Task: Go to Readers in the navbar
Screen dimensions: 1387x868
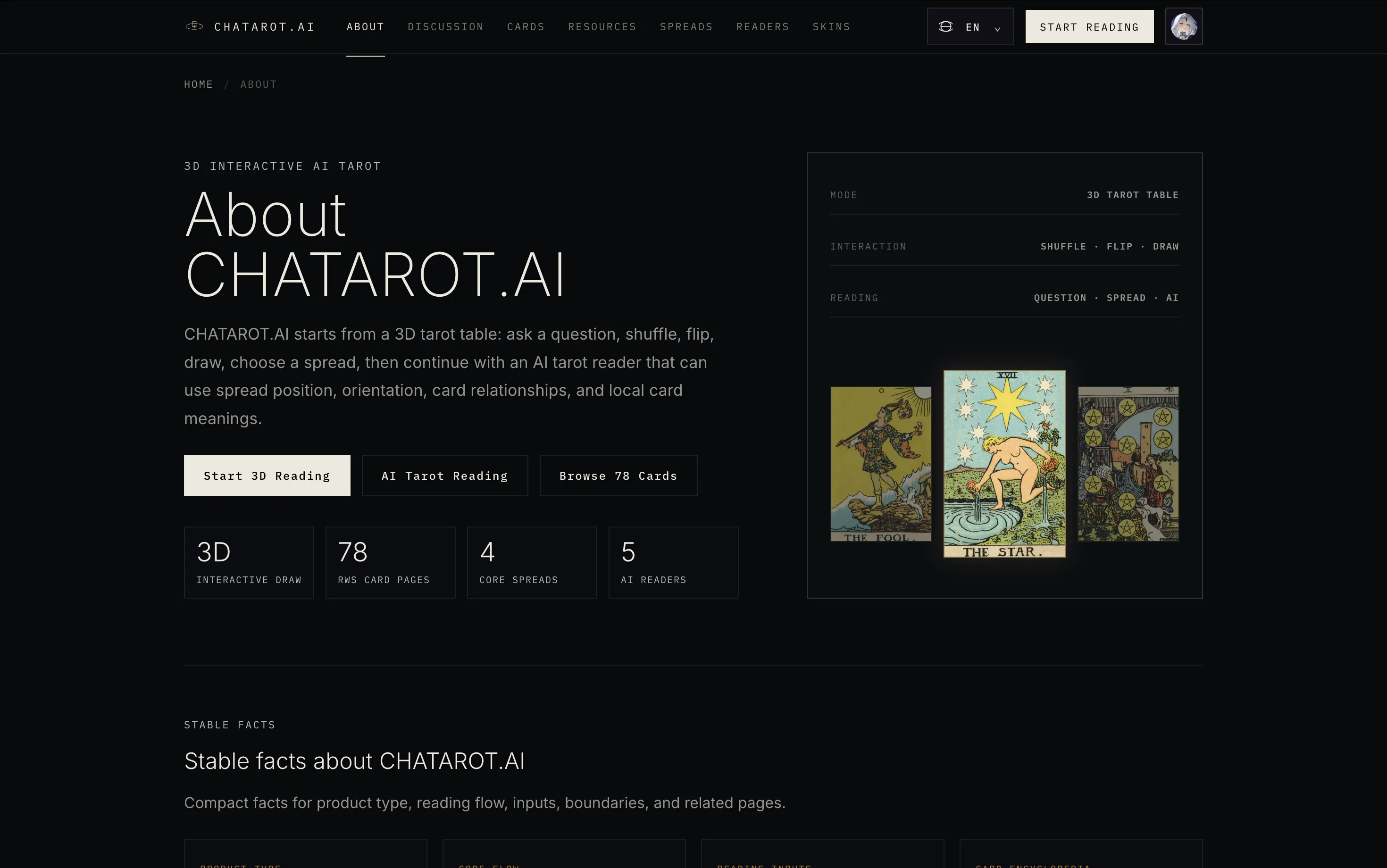Action: coord(762,26)
